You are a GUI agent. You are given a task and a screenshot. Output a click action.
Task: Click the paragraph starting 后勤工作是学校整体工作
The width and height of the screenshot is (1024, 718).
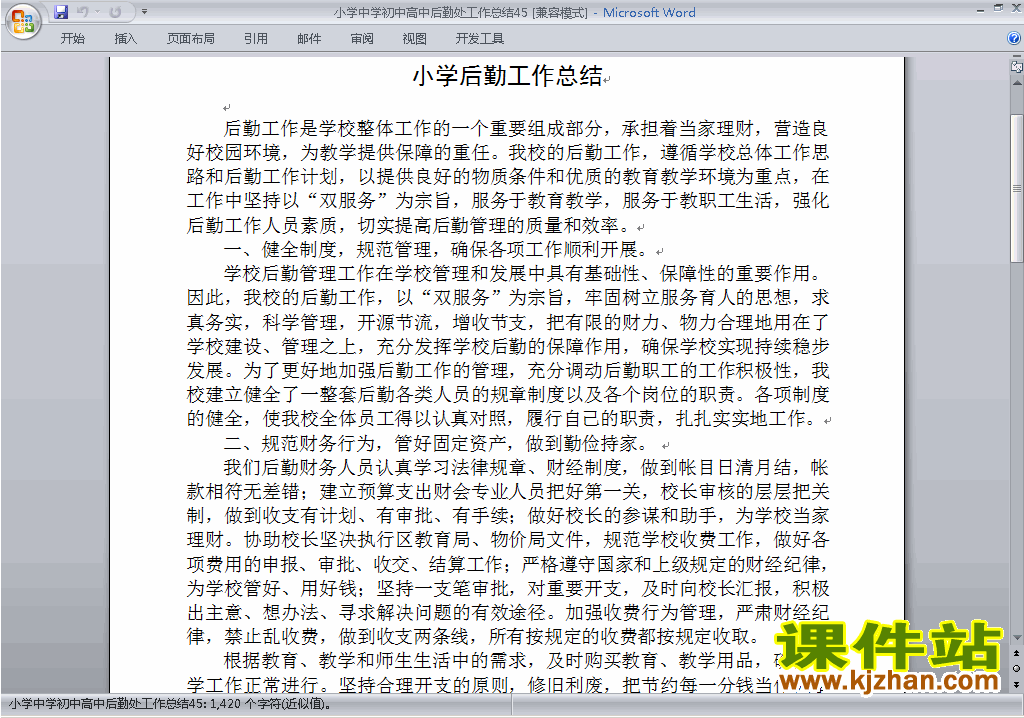(x=507, y=176)
